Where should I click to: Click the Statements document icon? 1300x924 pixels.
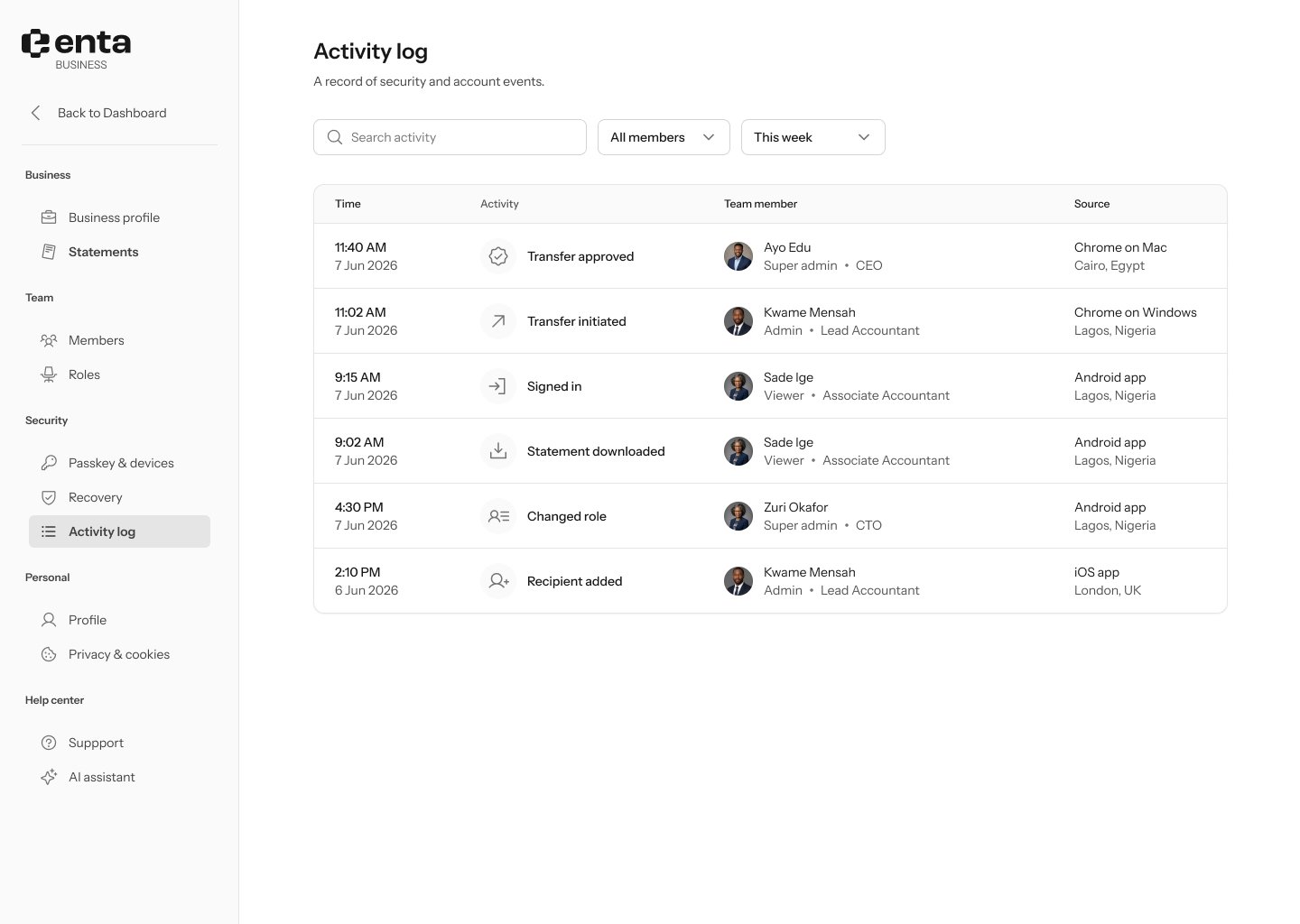tap(49, 252)
